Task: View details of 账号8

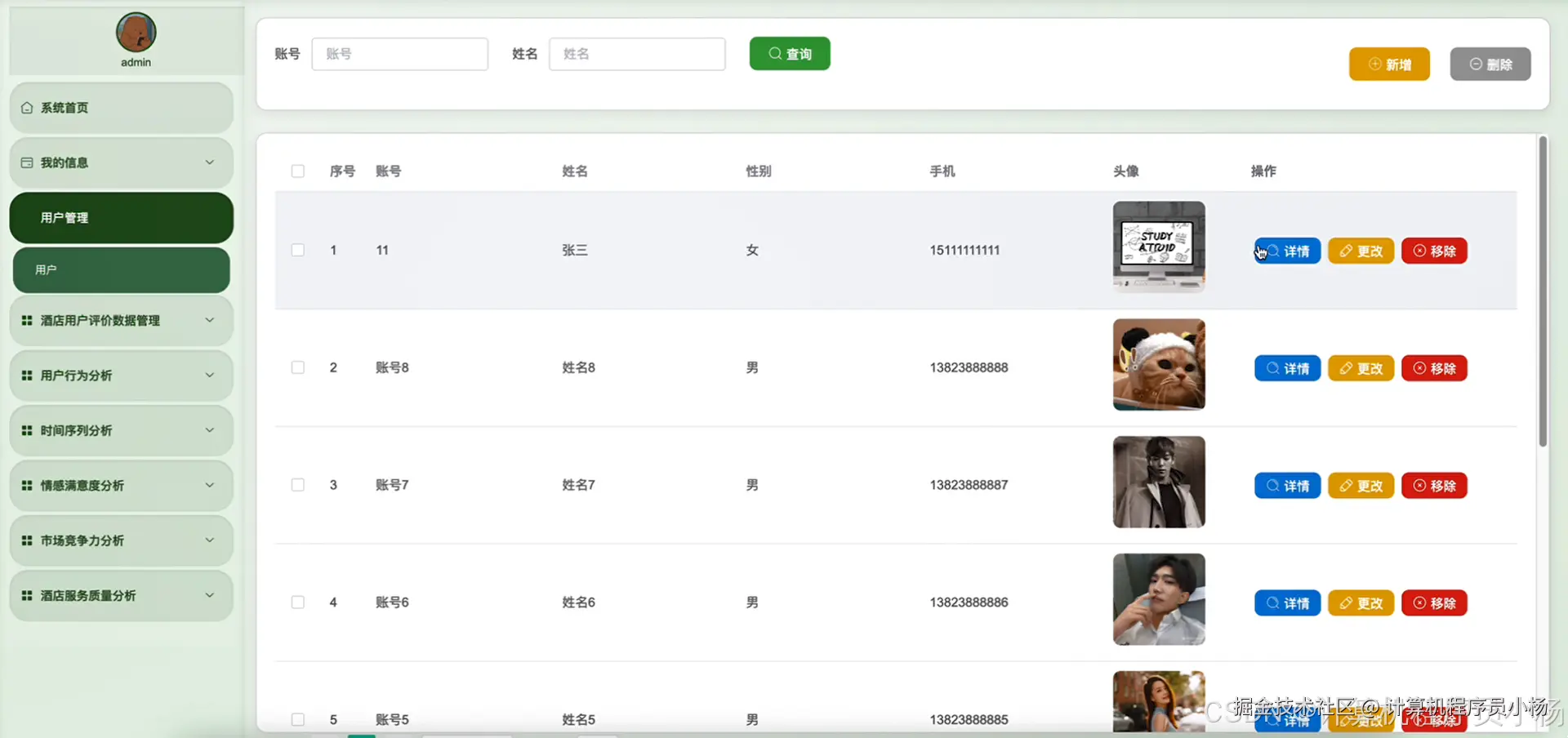Action: click(1287, 368)
